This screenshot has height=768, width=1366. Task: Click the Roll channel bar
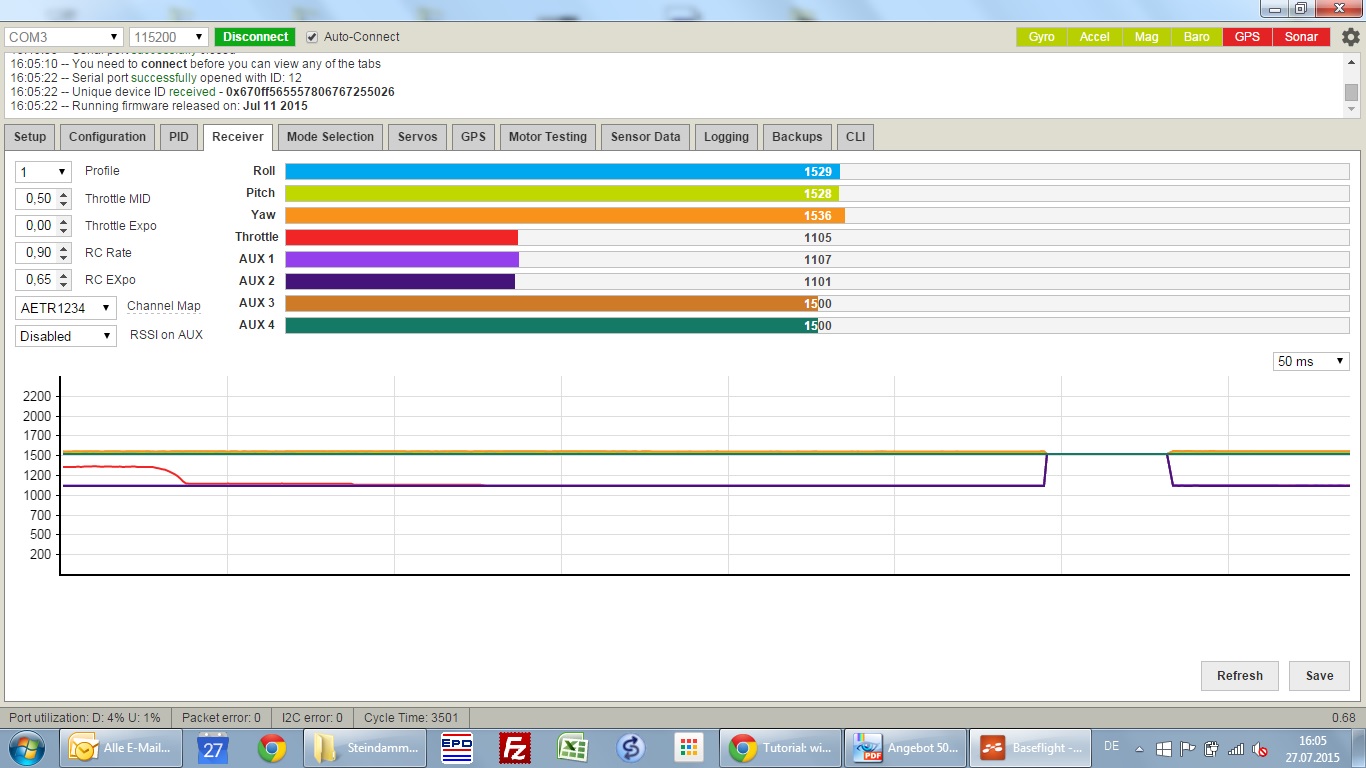pyautogui.click(x=817, y=171)
